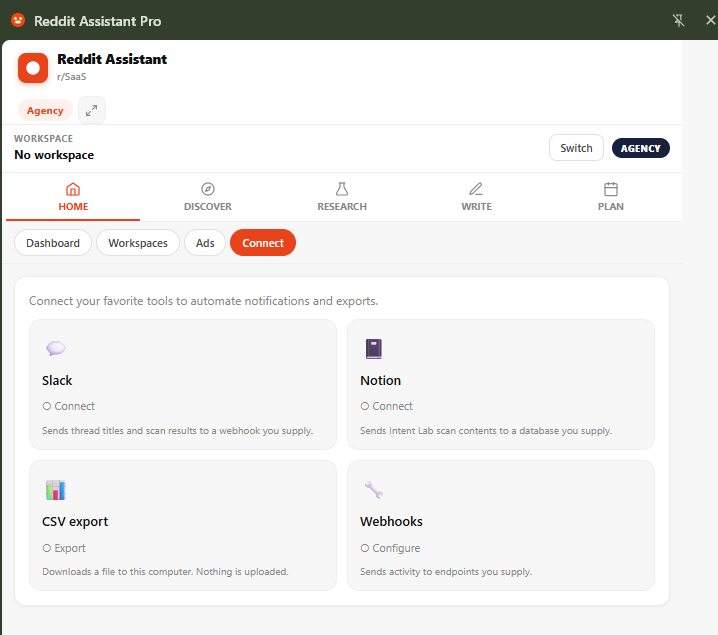718x635 pixels.
Task: Click the Switch workspace button
Action: [576, 148]
